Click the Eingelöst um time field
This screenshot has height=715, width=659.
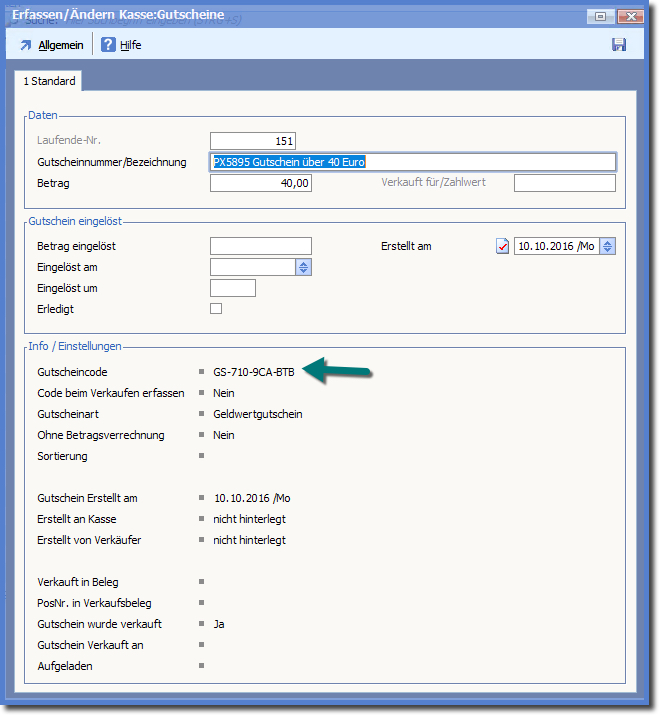(233, 288)
